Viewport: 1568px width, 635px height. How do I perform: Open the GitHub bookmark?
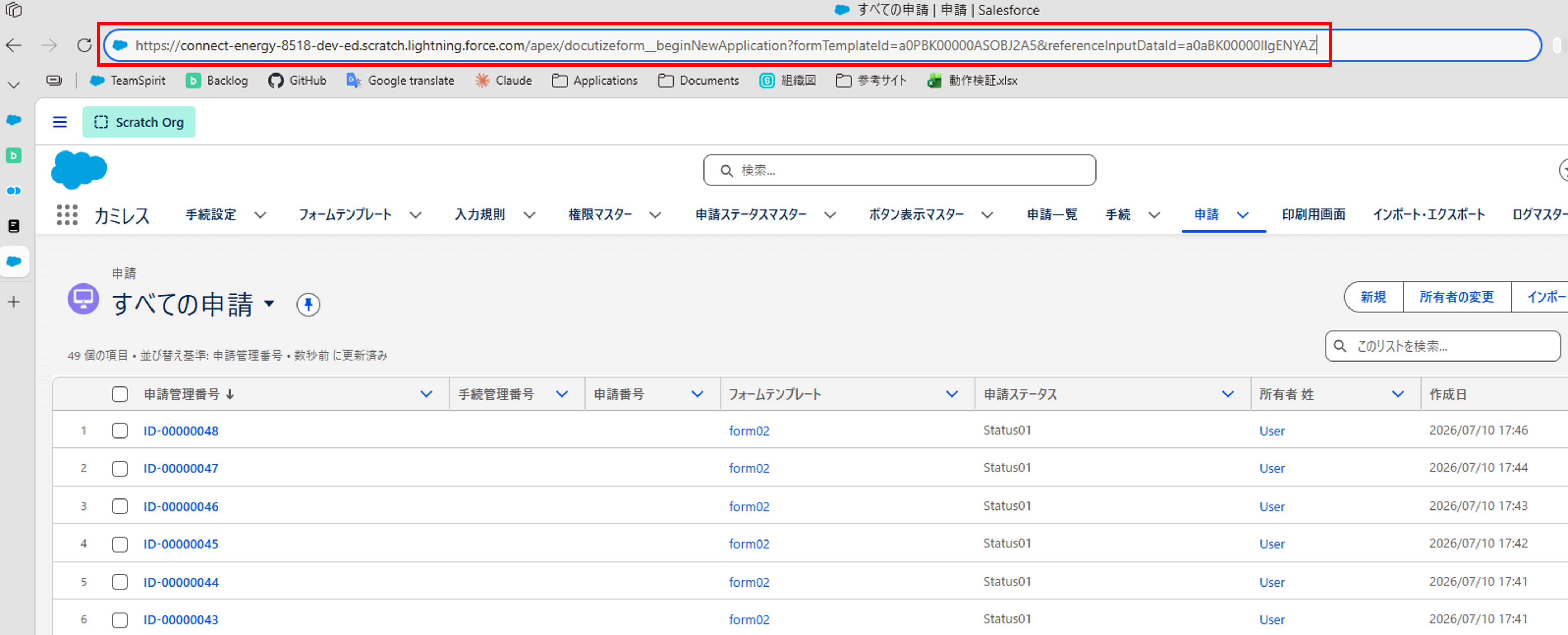pyautogui.click(x=298, y=80)
